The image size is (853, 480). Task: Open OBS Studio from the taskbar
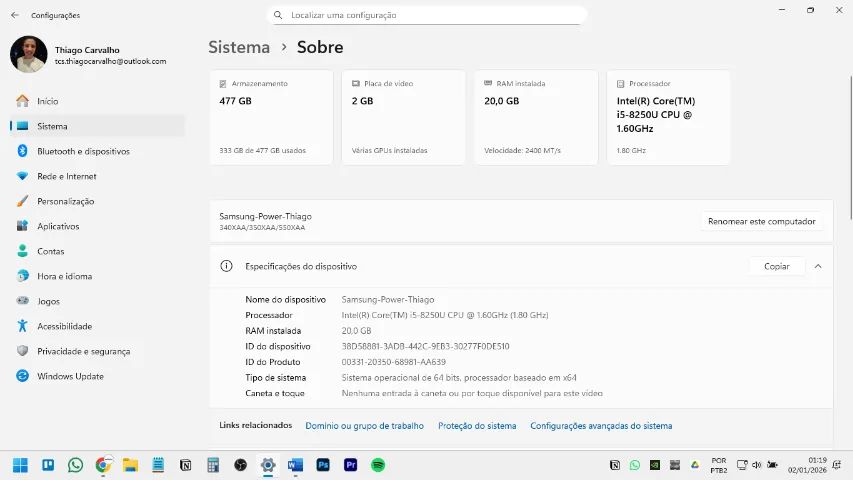click(x=240, y=465)
